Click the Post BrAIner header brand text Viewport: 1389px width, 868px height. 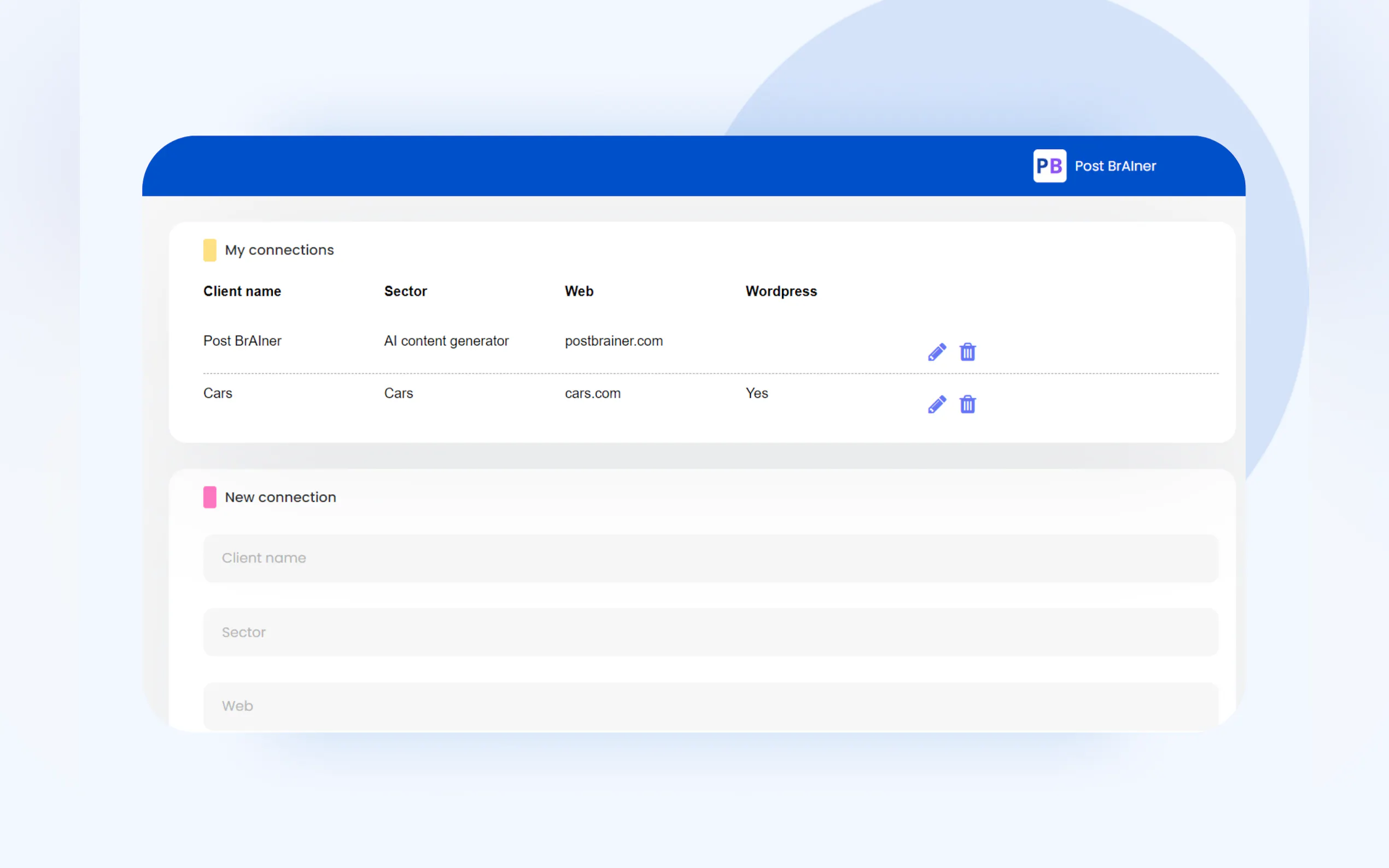pyautogui.click(x=1114, y=166)
